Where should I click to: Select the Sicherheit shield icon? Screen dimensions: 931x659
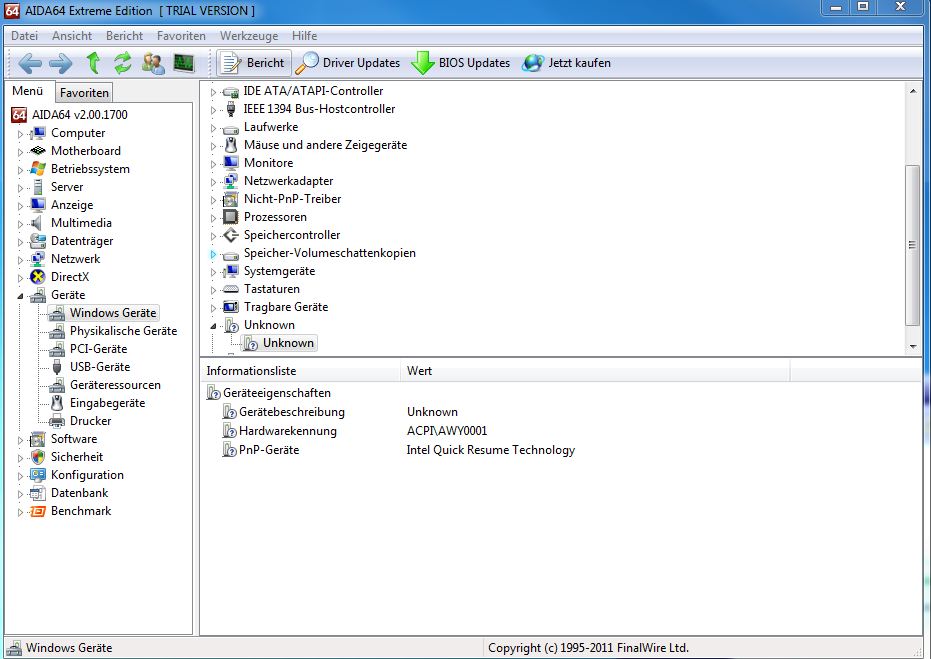click(37, 457)
